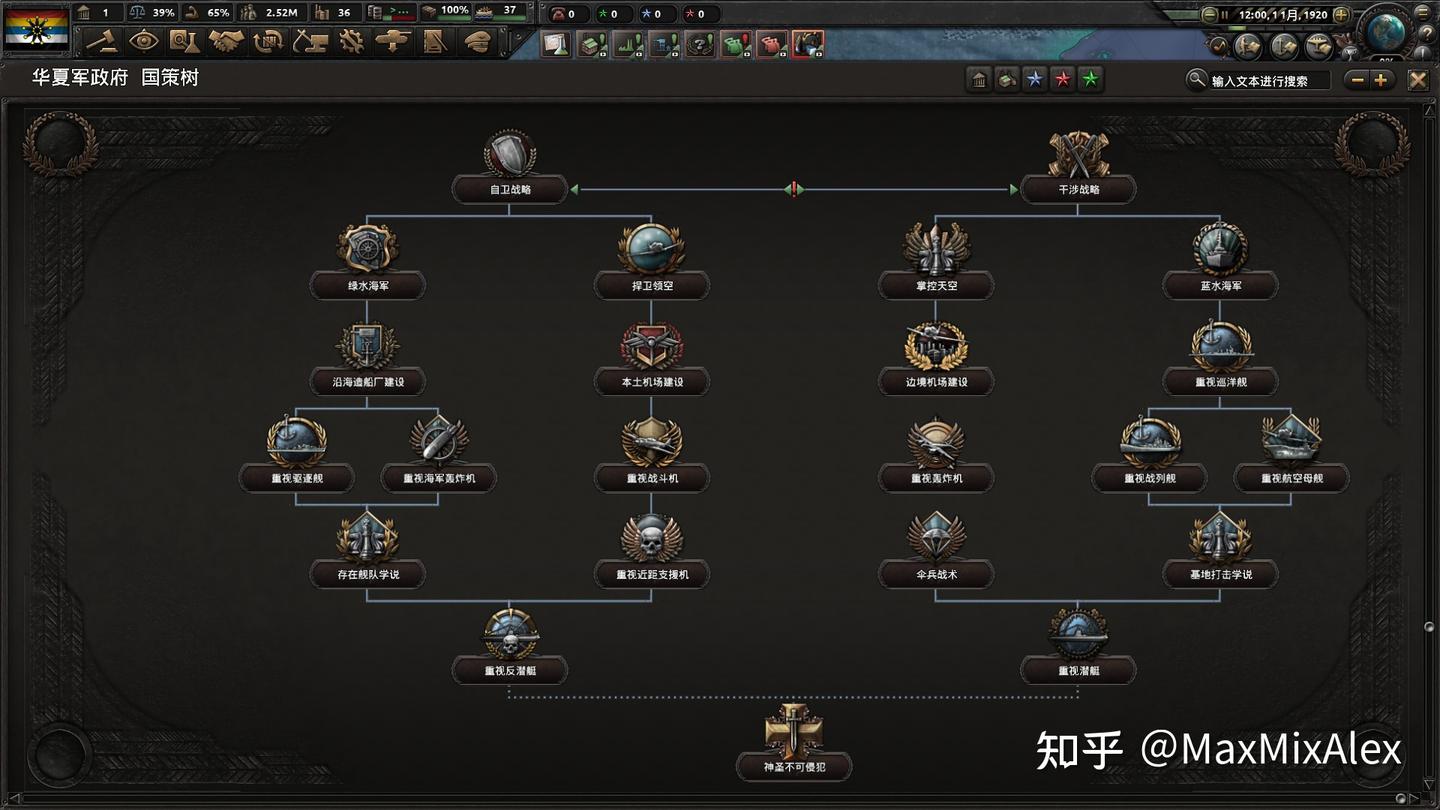Click the 重视战列舰 focus icon
The height and width of the screenshot is (810, 1440).
coord(1150,441)
